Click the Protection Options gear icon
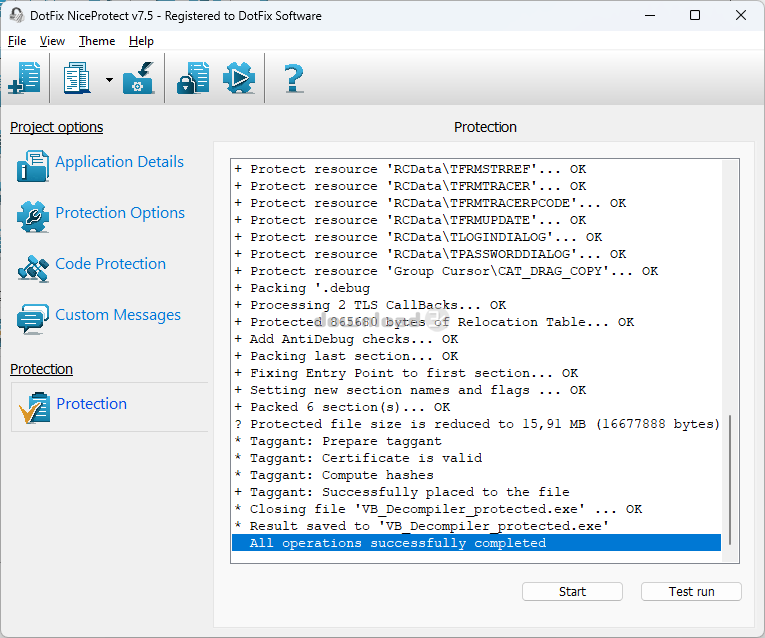 click(33, 217)
